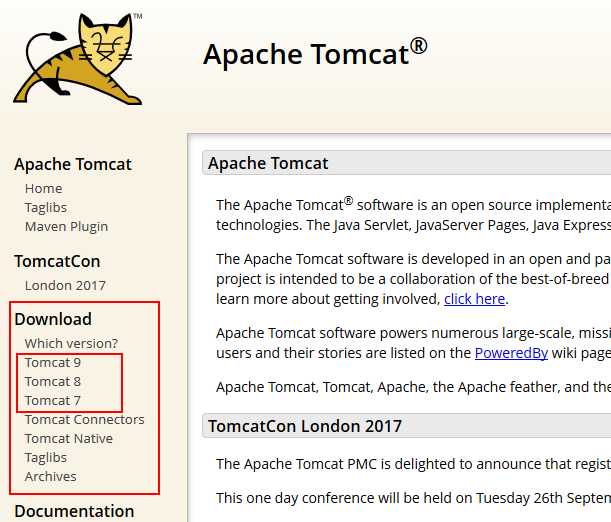Select the Tomcat 9 download link
The height and width of the screenshot is (522, 611).
pos(53,363)
